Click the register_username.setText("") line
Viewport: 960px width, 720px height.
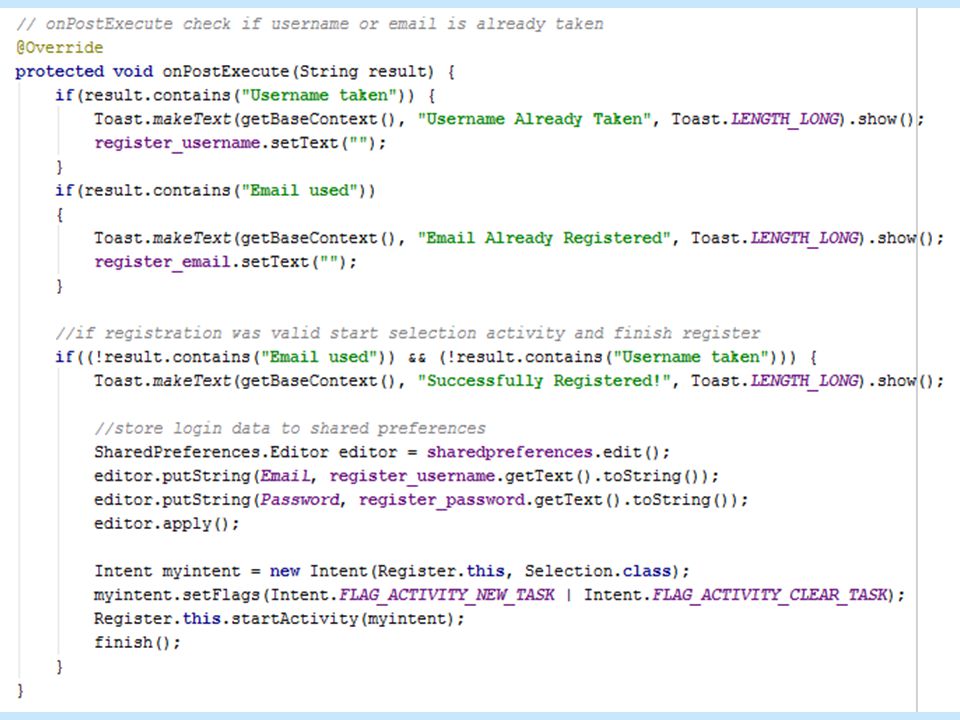240,143
